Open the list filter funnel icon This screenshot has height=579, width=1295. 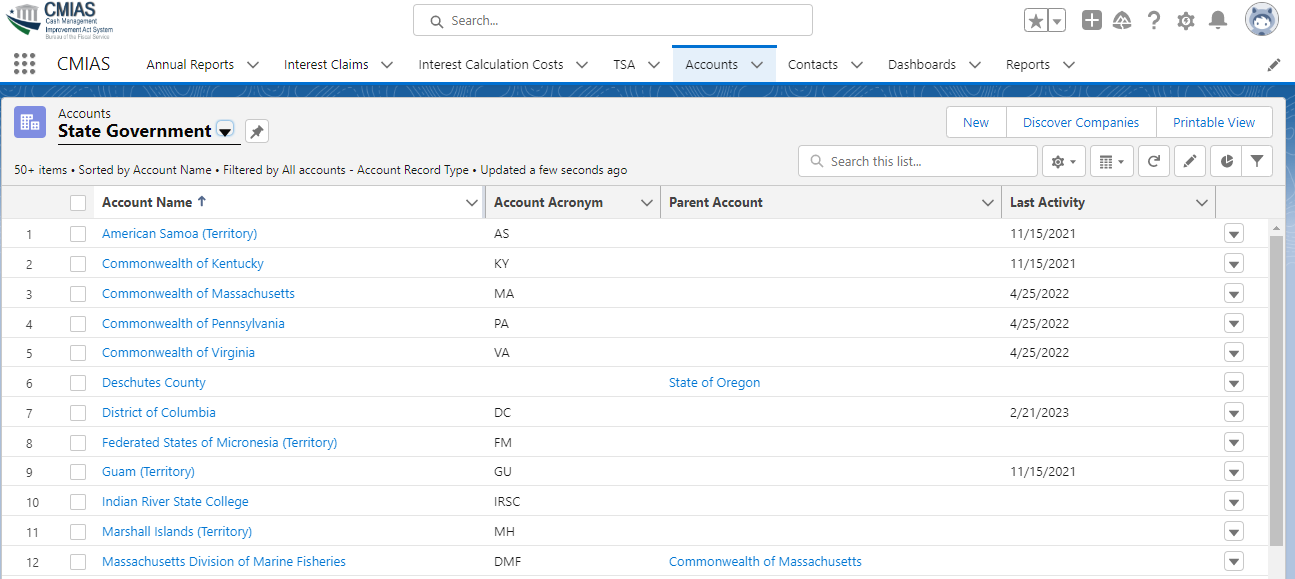coord(1257,161)
